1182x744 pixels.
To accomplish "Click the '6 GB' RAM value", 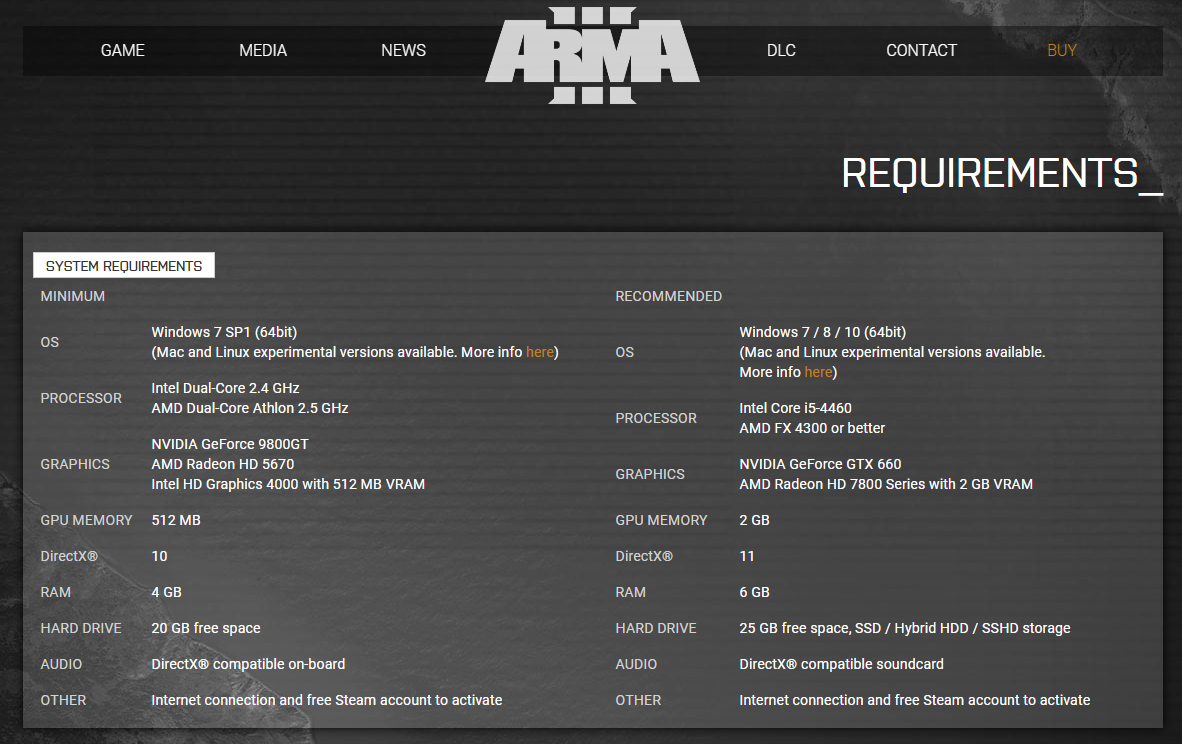I will point(754,592).
